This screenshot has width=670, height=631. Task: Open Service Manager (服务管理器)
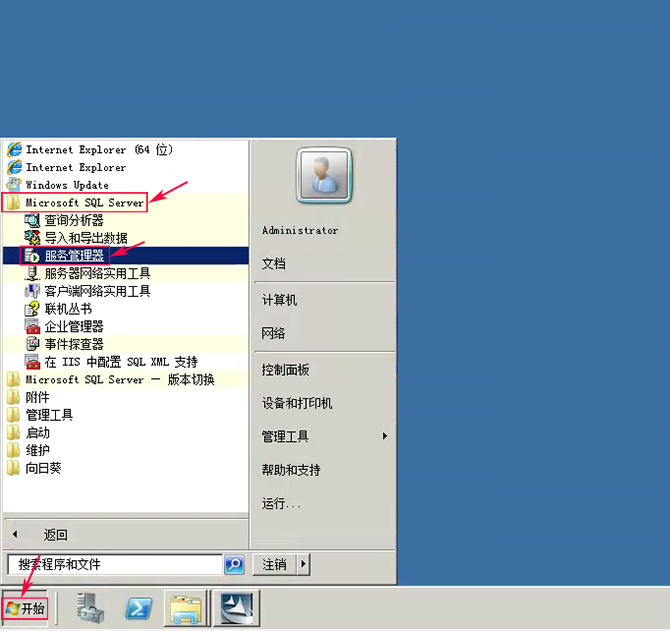point(73,256)
